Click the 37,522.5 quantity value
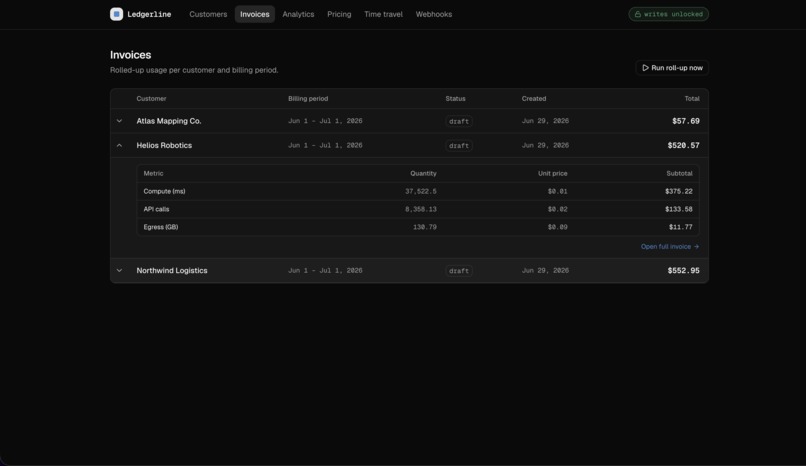The width and height of the screenshot is (806, 466). coord(420,191)
